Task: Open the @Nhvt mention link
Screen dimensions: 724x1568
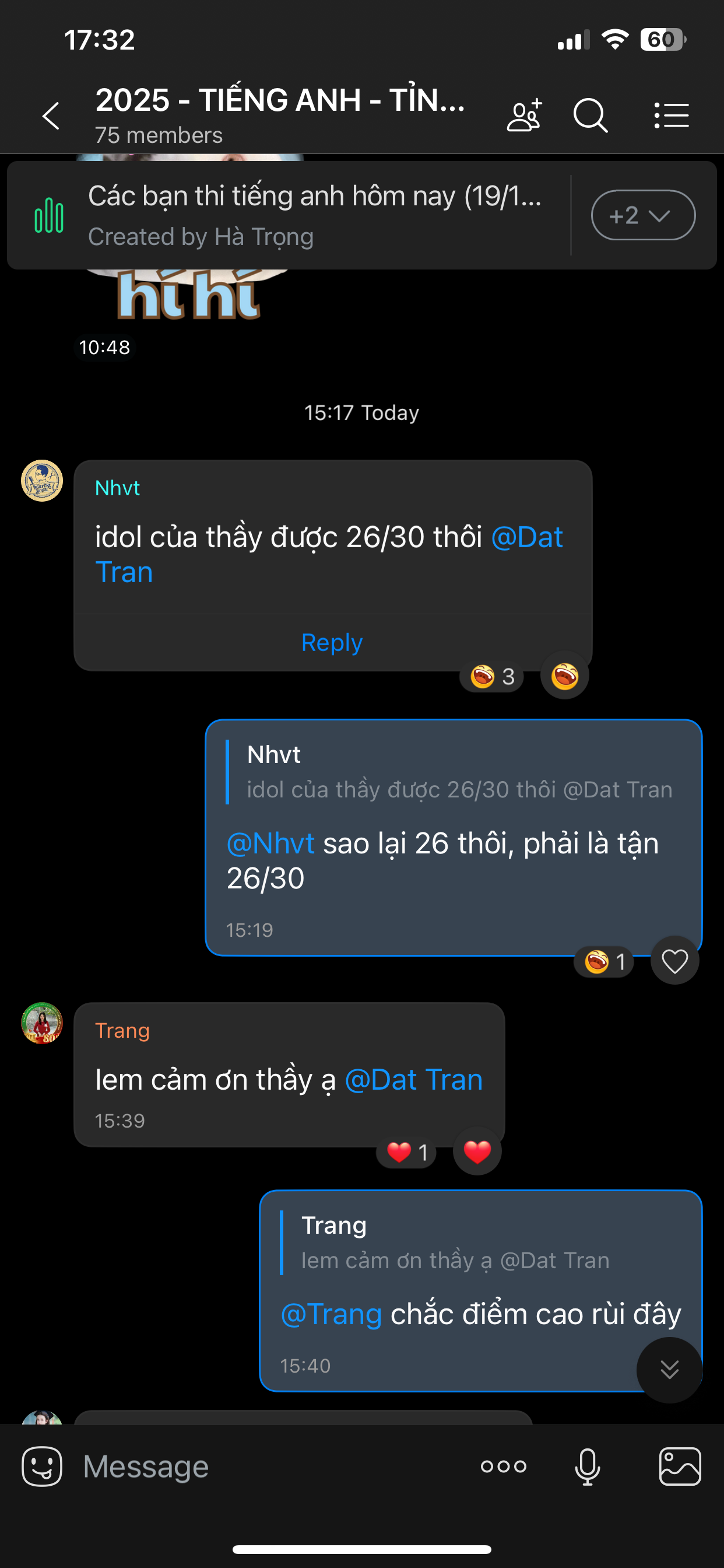Action: click(270, 843)
